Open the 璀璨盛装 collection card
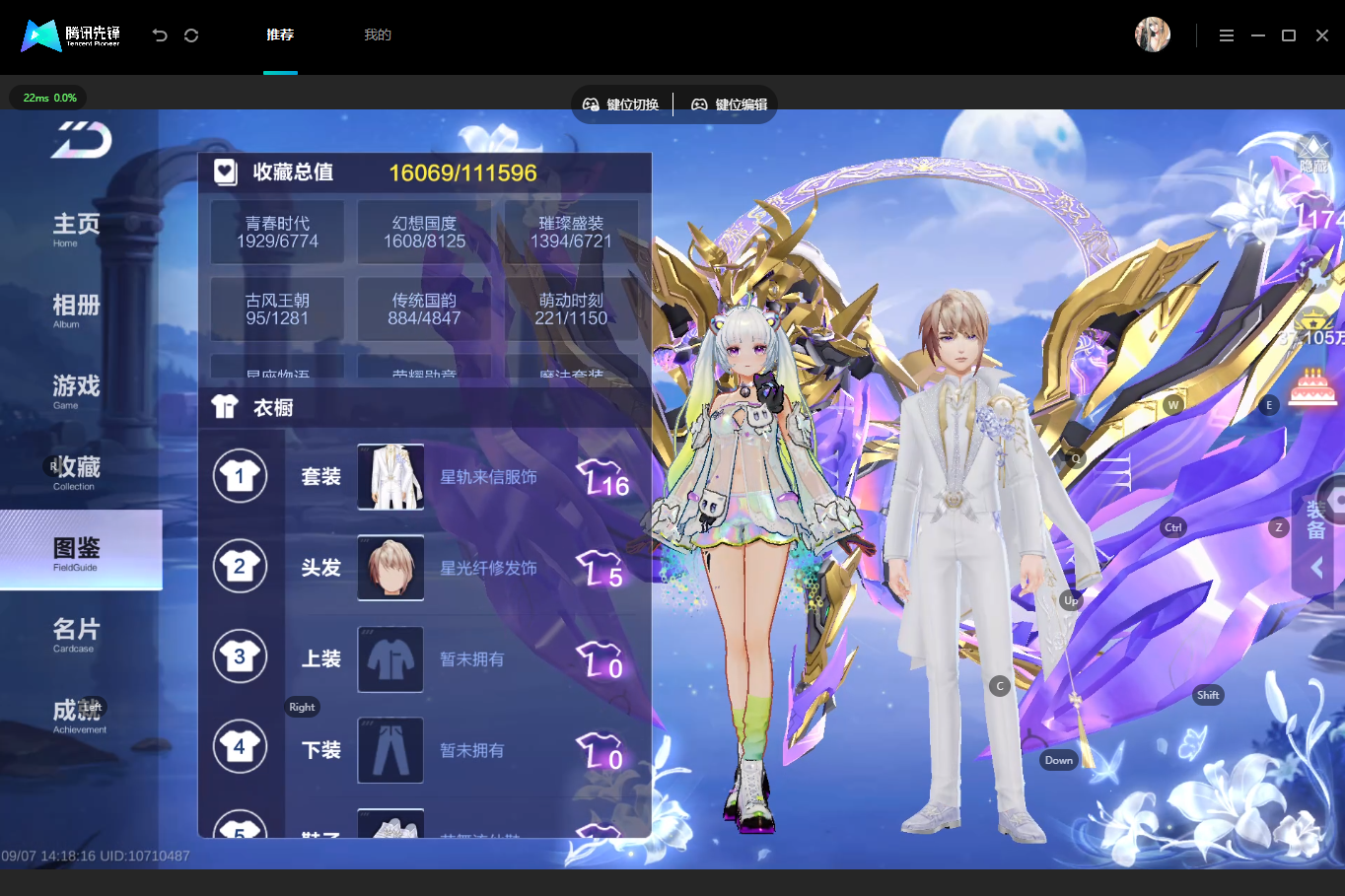 571,232
